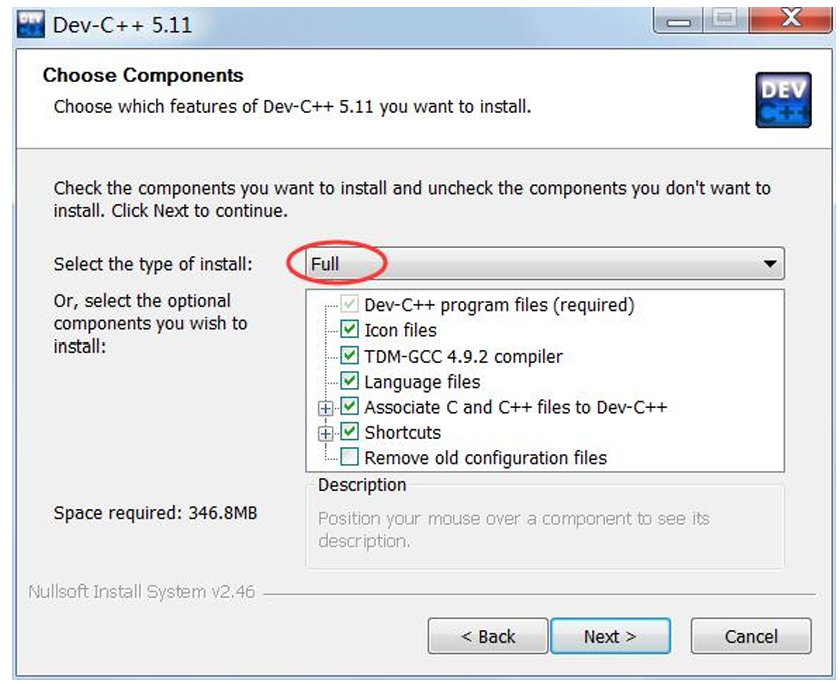Cancel the Dev-C++ installation

751,636
